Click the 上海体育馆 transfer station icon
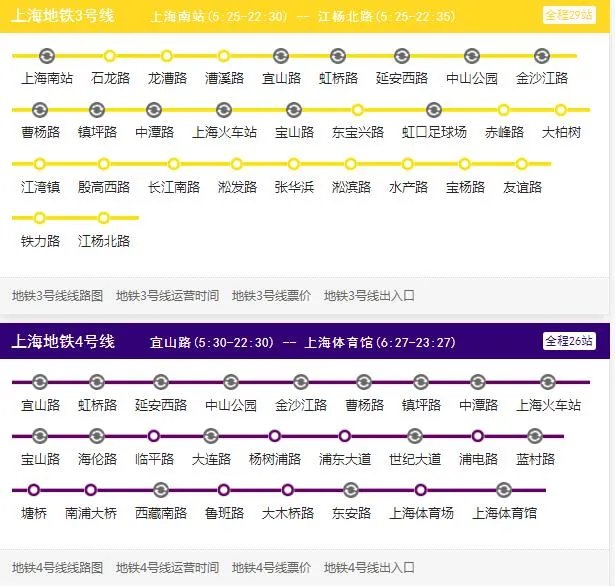Image resolution: width=615 pixels, height=586 pixels. point(504,490)
